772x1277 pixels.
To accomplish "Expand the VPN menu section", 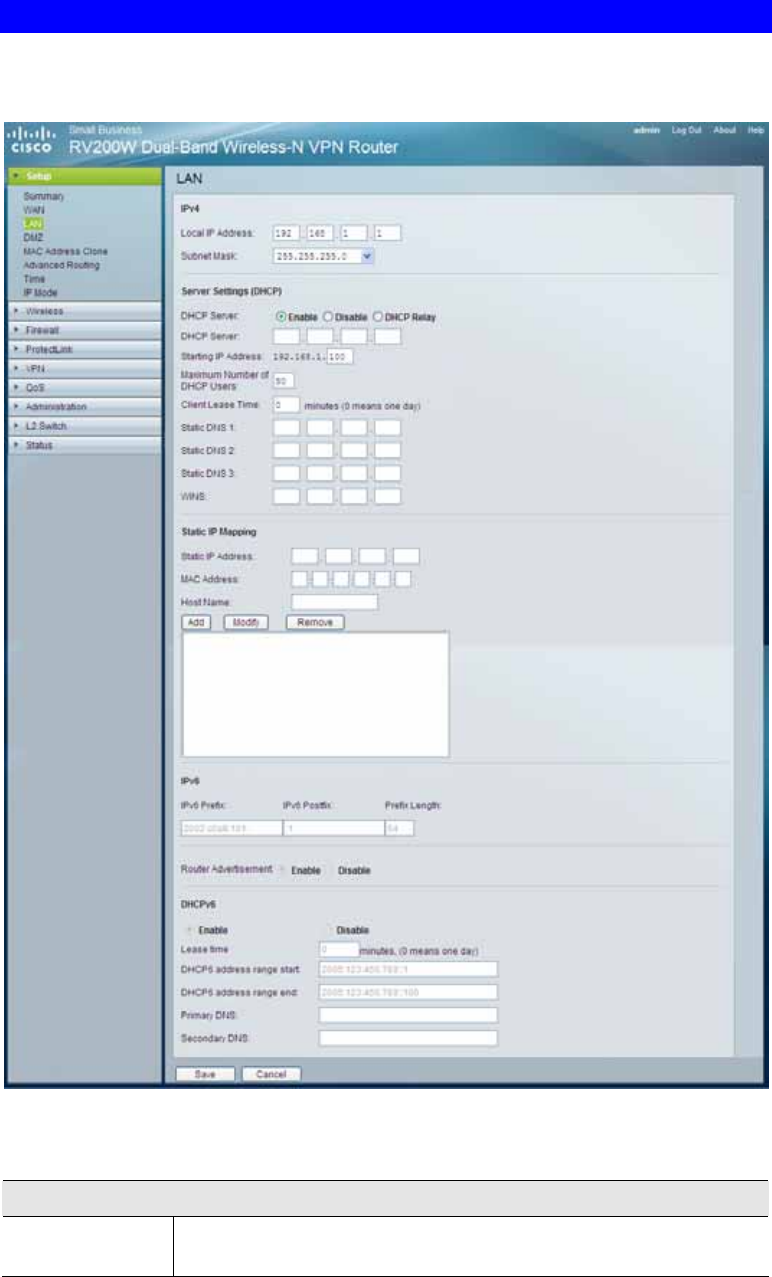I will click(x=83, y=368).
